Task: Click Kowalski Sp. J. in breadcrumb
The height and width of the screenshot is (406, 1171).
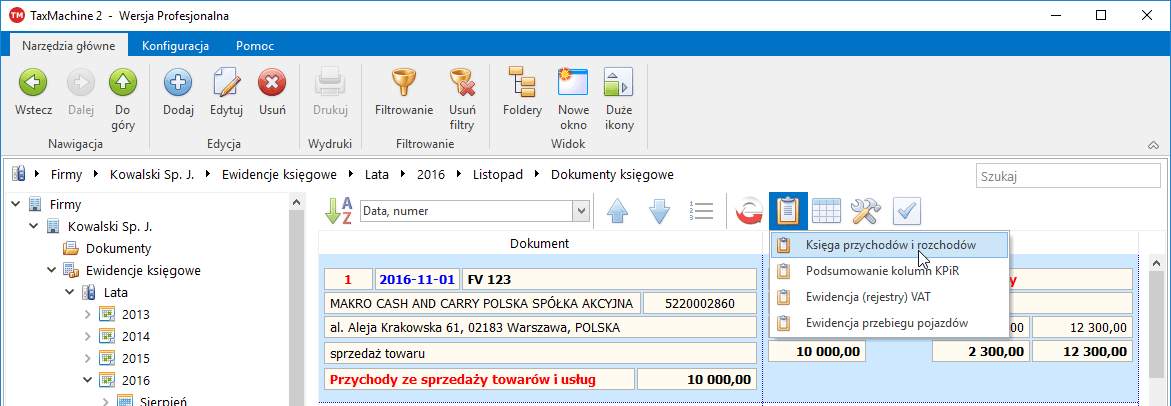Action: coord(152,175)
